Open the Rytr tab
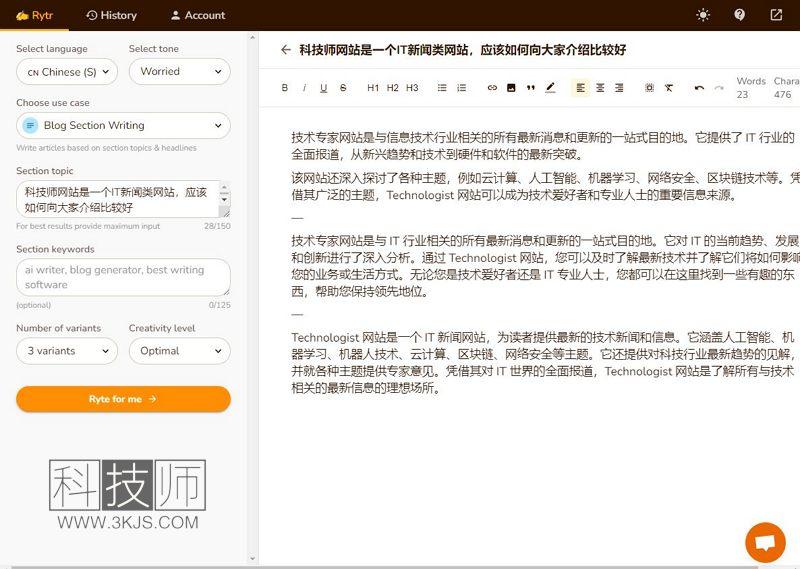Screen dimensions: 800x569 click(x=34, y=15)
